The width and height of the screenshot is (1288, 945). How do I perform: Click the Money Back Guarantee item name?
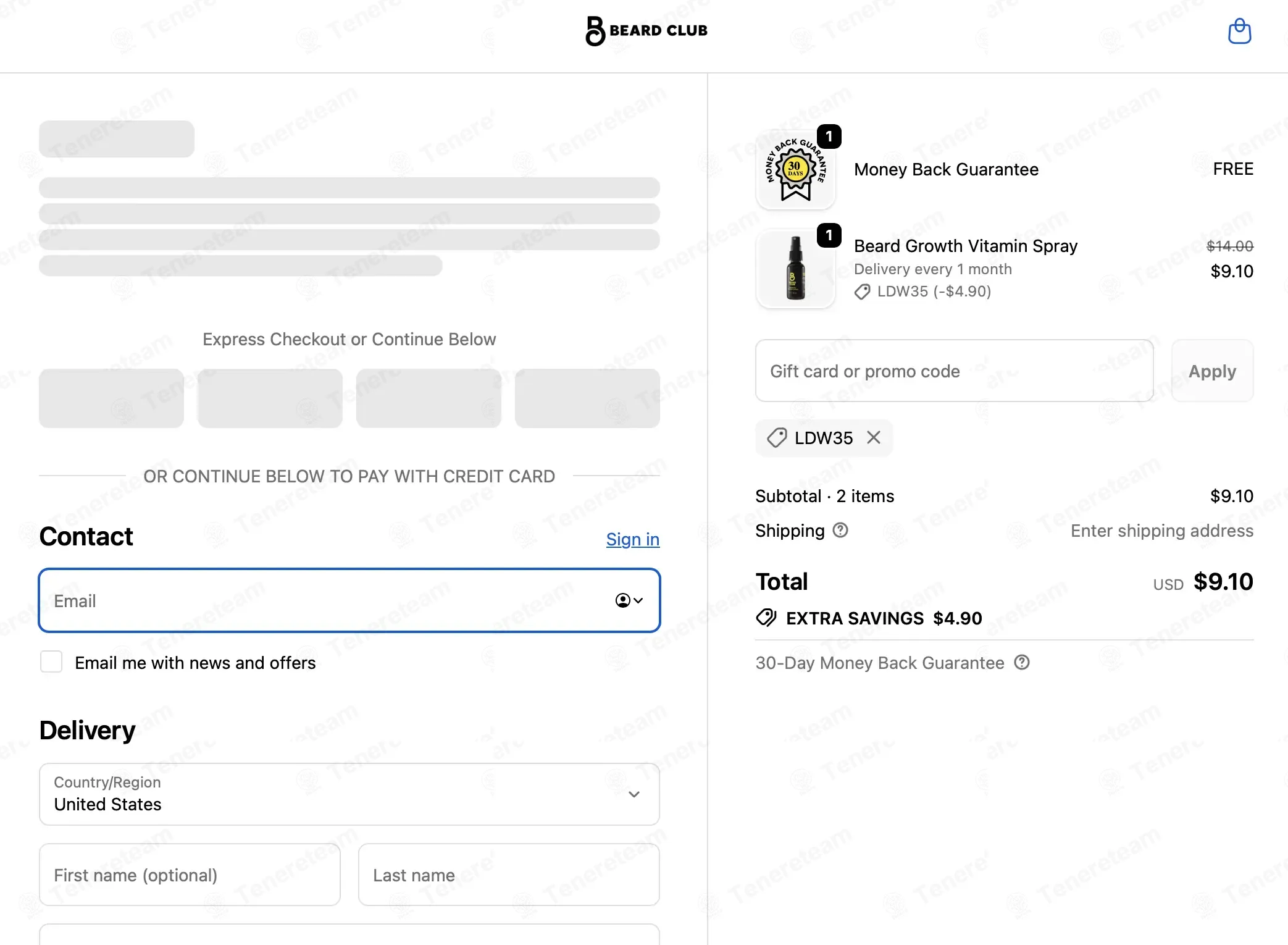coord(946,169)
